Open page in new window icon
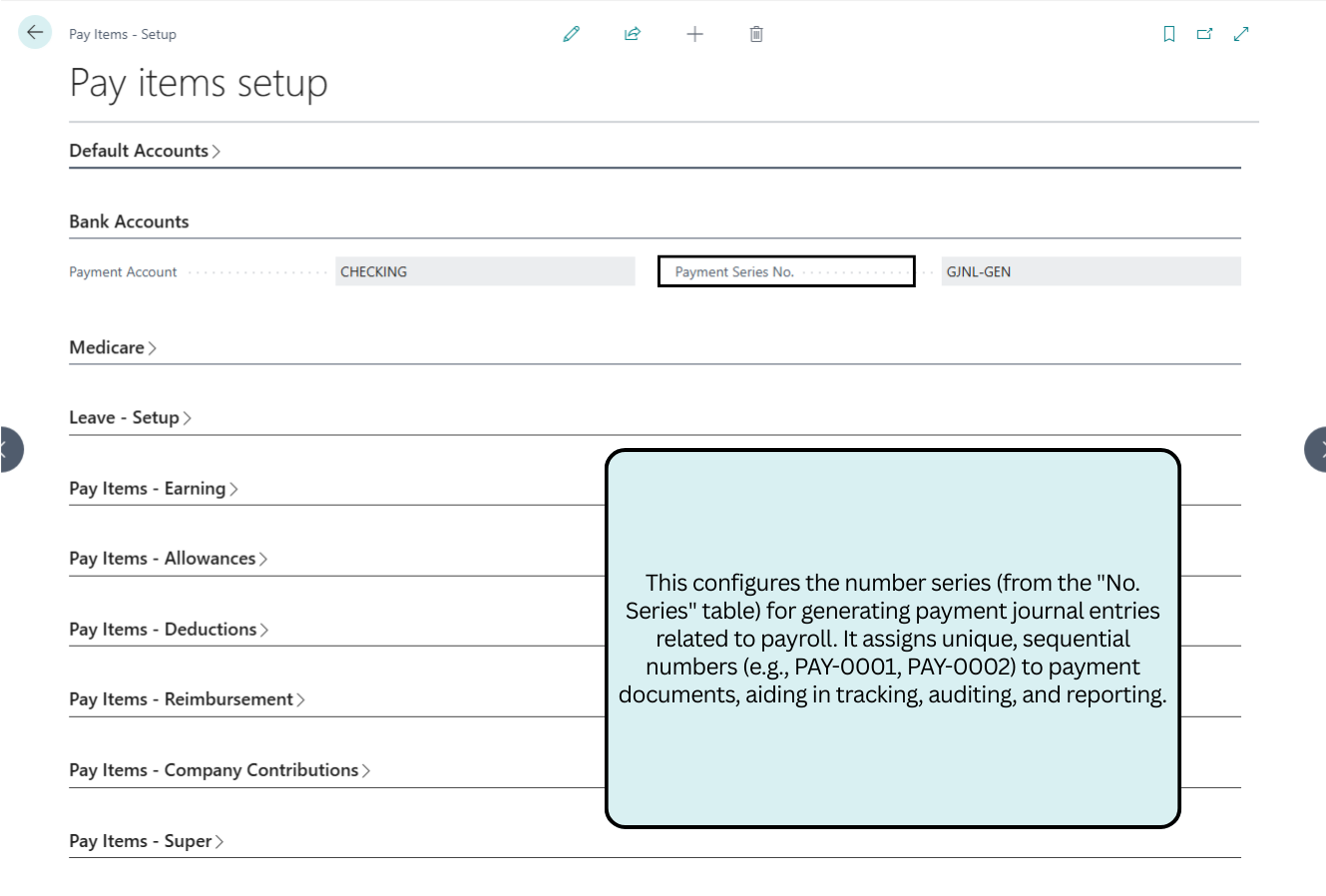 pyautogui.click(x=1205, y=34)
